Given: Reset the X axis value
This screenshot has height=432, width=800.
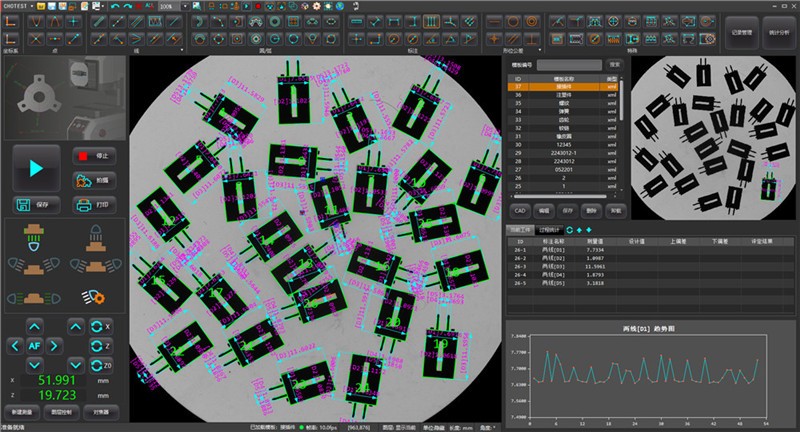Looking at the screenshot, I should (x=100, y=327).
